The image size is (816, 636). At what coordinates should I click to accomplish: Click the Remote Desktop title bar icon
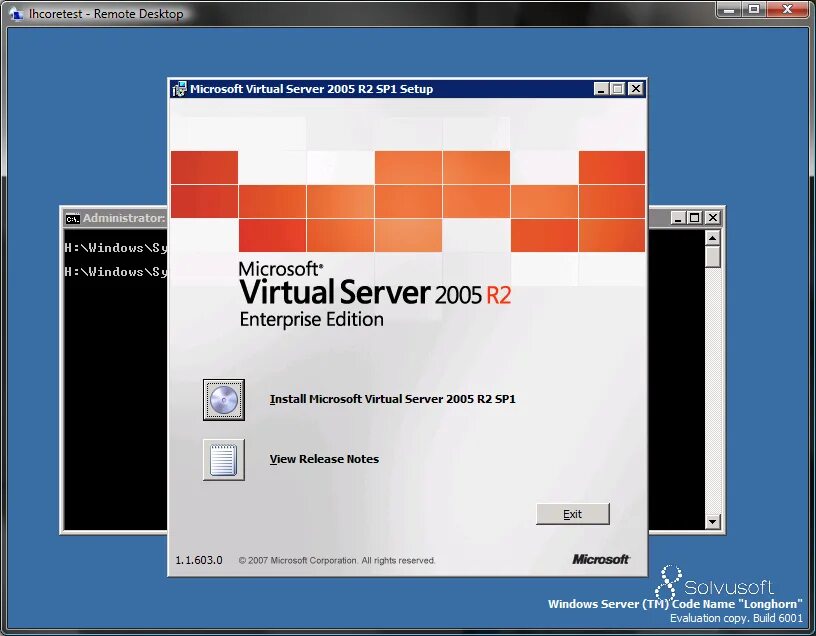point(16,14)
